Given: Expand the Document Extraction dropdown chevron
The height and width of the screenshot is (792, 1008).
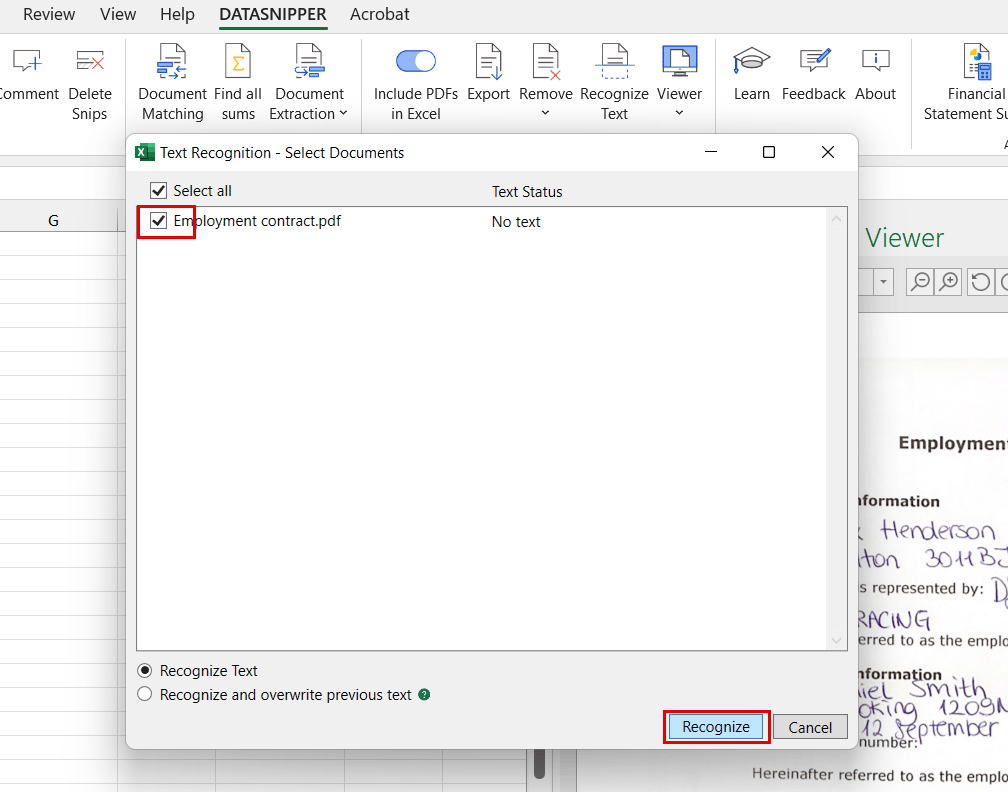Looking at the screenshot, I should tap(342, 113).
